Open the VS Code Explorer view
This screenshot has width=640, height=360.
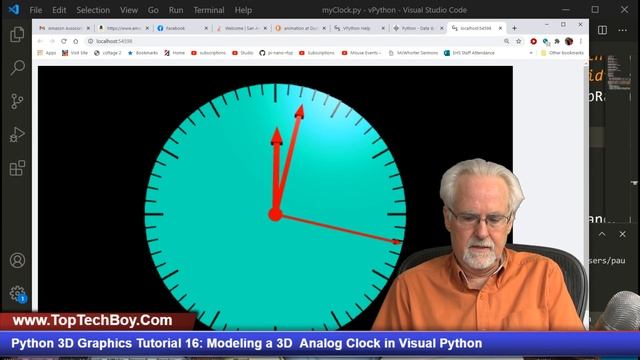(17, 34)
